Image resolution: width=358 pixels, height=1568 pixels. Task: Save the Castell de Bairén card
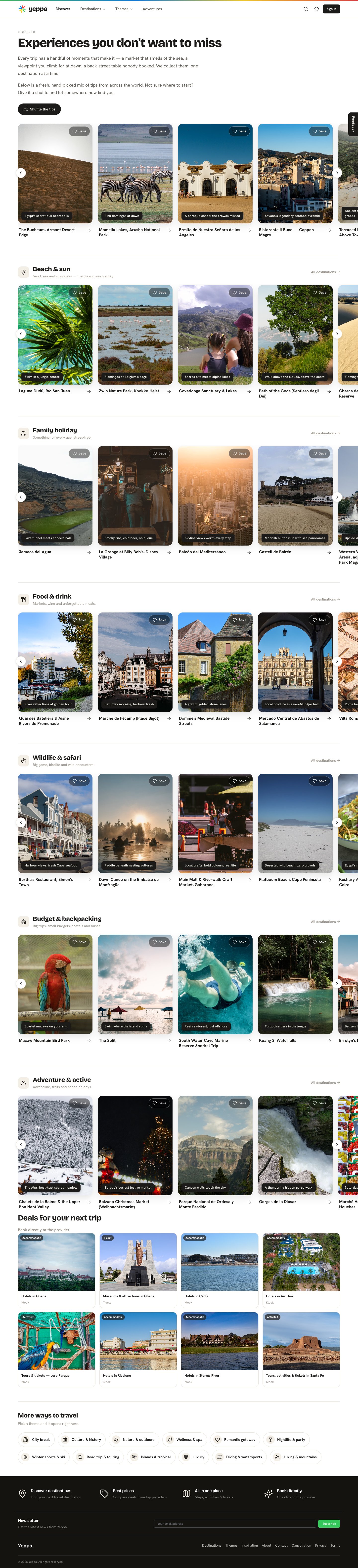click(319, 454)
